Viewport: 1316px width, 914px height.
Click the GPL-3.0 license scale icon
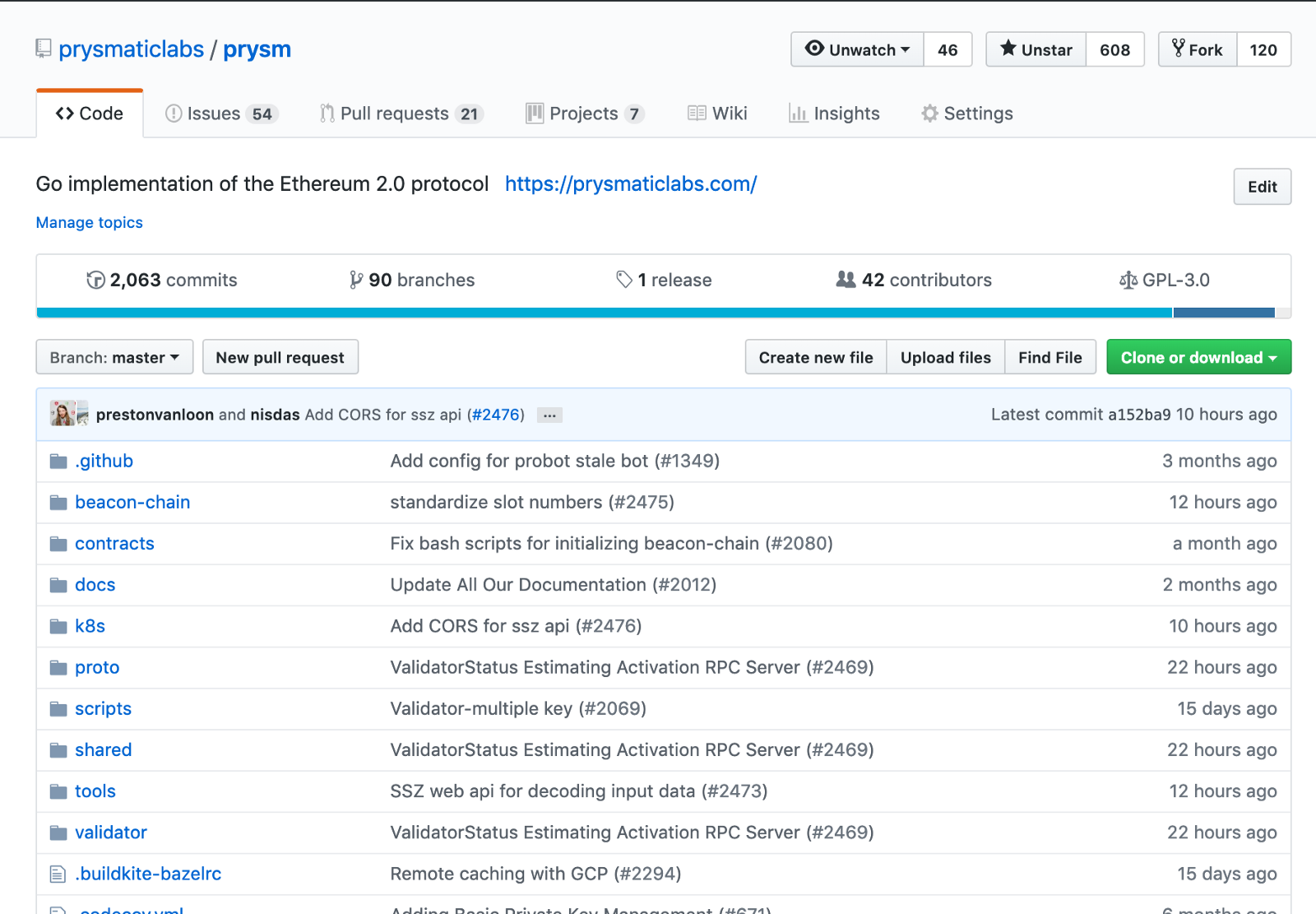click(x=1128, y=281)
